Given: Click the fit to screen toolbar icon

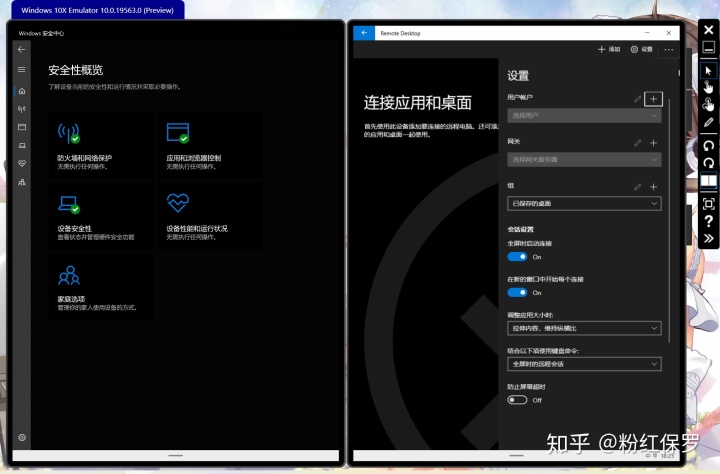Looking at the screenshot, I should (x=709, y=203).
